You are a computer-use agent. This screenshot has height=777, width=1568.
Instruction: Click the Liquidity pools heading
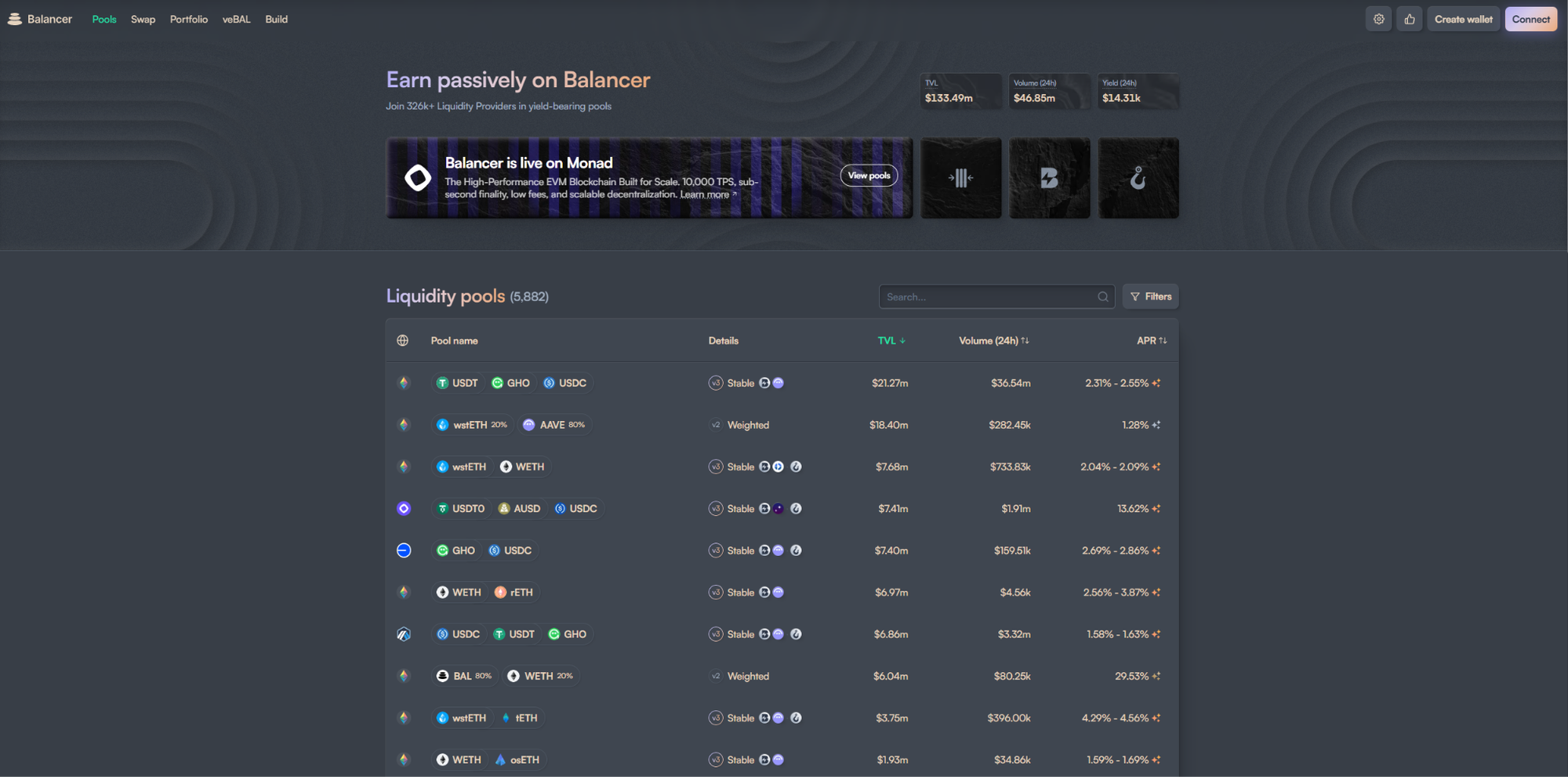click(x=445, y=296)
